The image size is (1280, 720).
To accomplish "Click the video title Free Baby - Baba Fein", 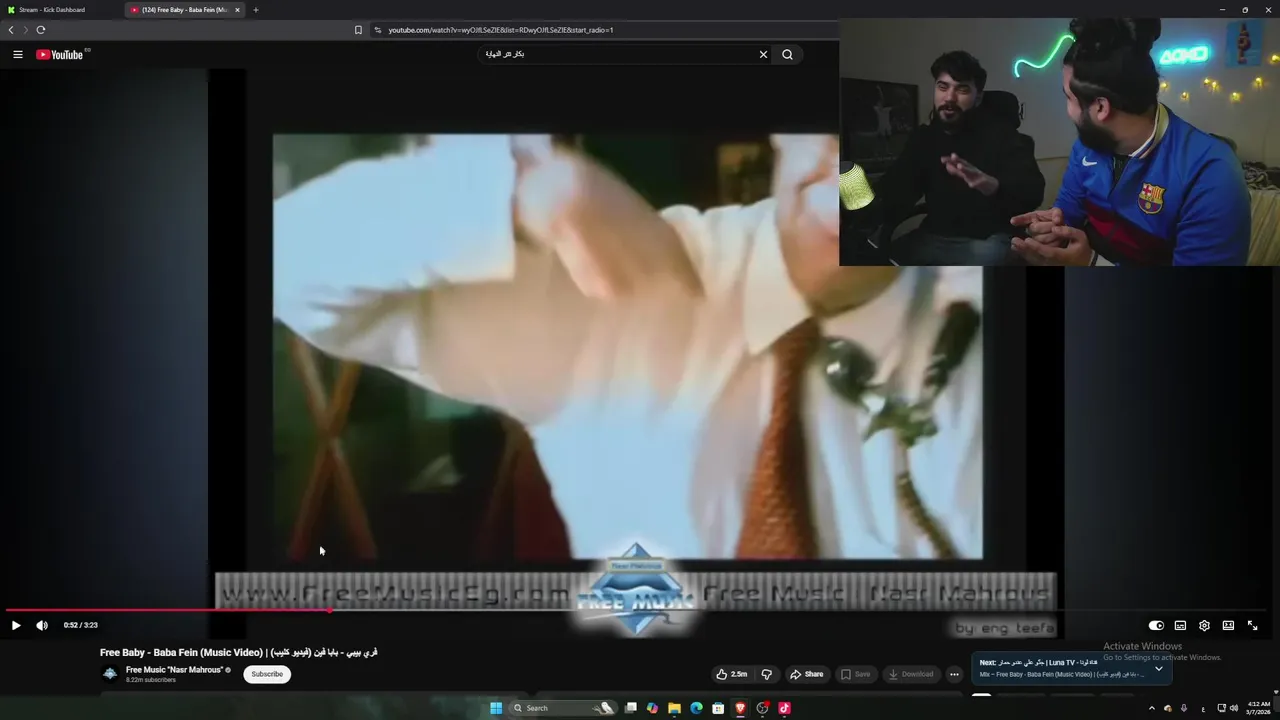I will 239,652.
